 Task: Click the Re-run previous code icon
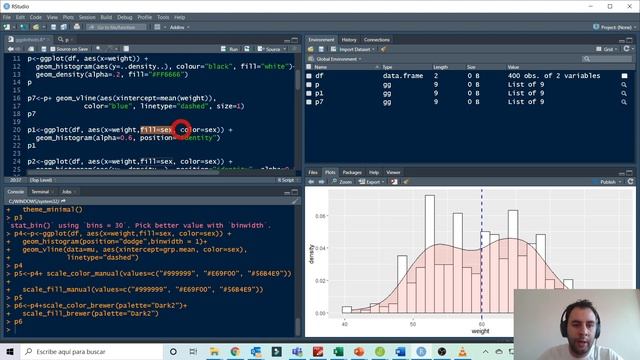247,49
